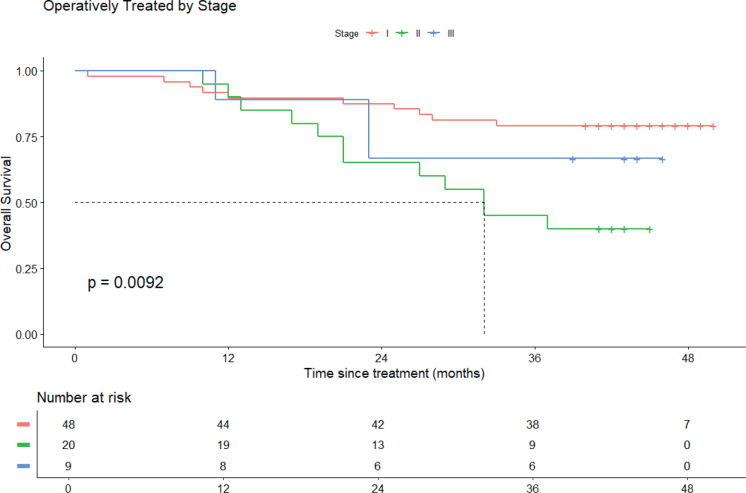The width and height of the screenshot is (746, 493).
Task: Click the Stage legend title text
Action: pos(347,34)
